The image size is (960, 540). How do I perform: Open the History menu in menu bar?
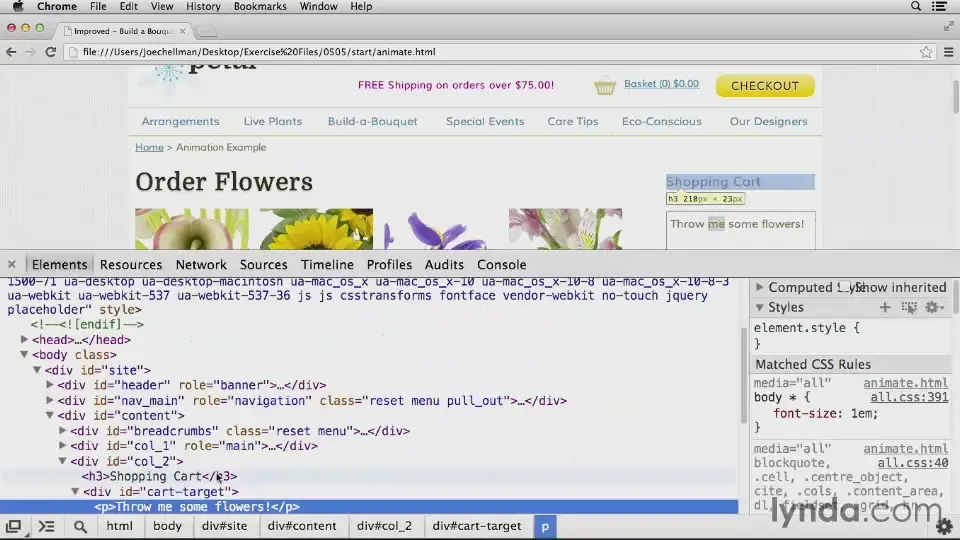click(203, 6)
